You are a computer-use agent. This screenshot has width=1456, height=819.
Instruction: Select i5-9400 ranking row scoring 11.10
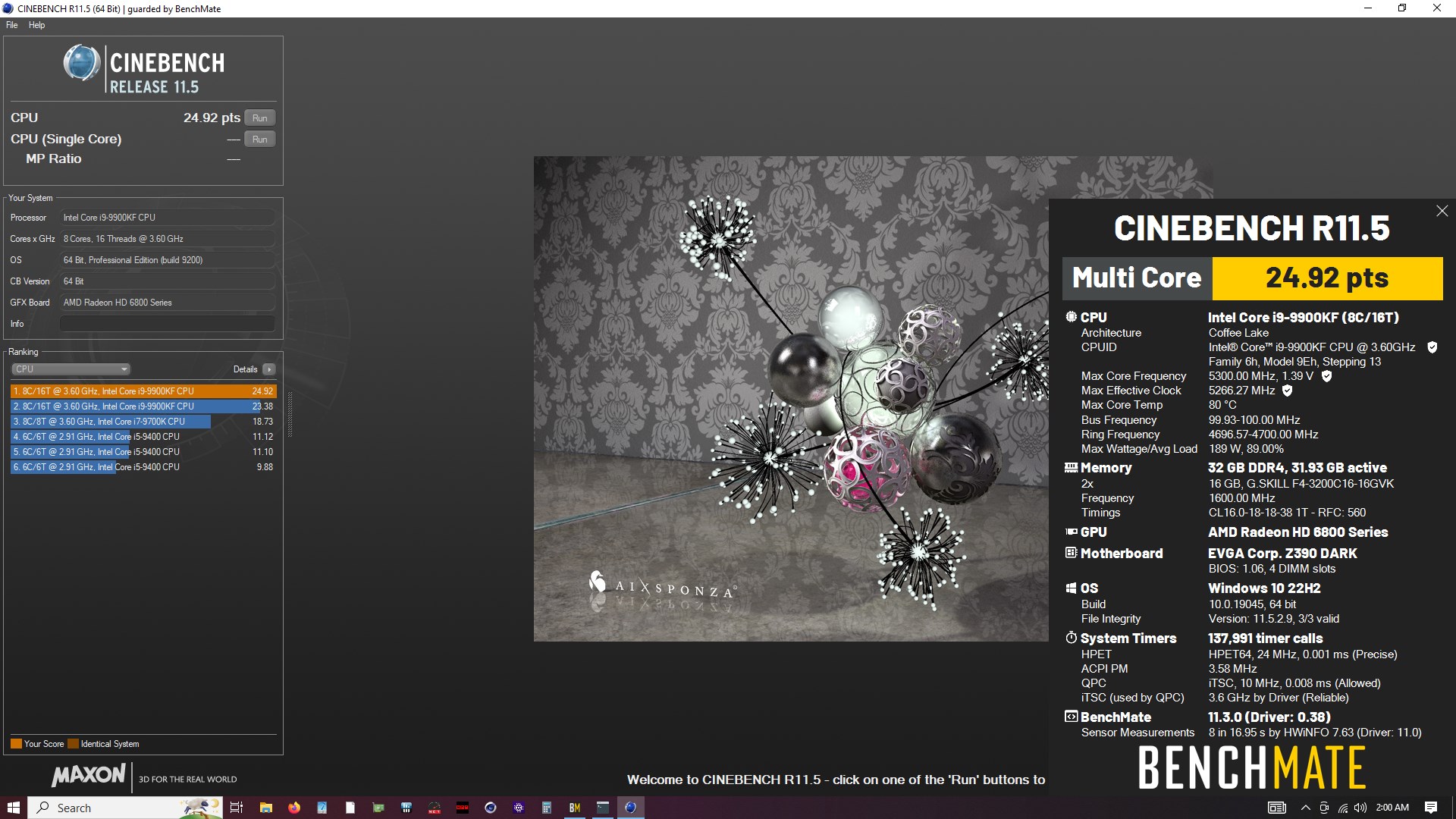click(143, 452)
